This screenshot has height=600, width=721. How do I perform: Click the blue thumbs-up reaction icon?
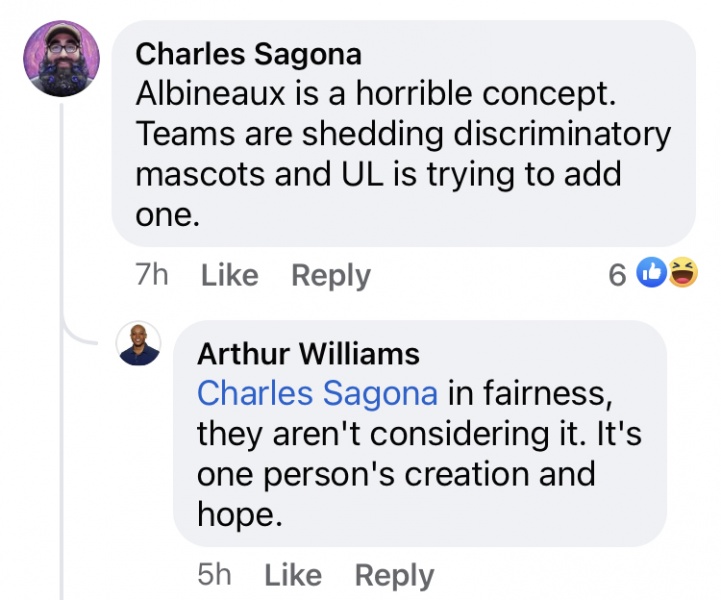click(652, 273)
